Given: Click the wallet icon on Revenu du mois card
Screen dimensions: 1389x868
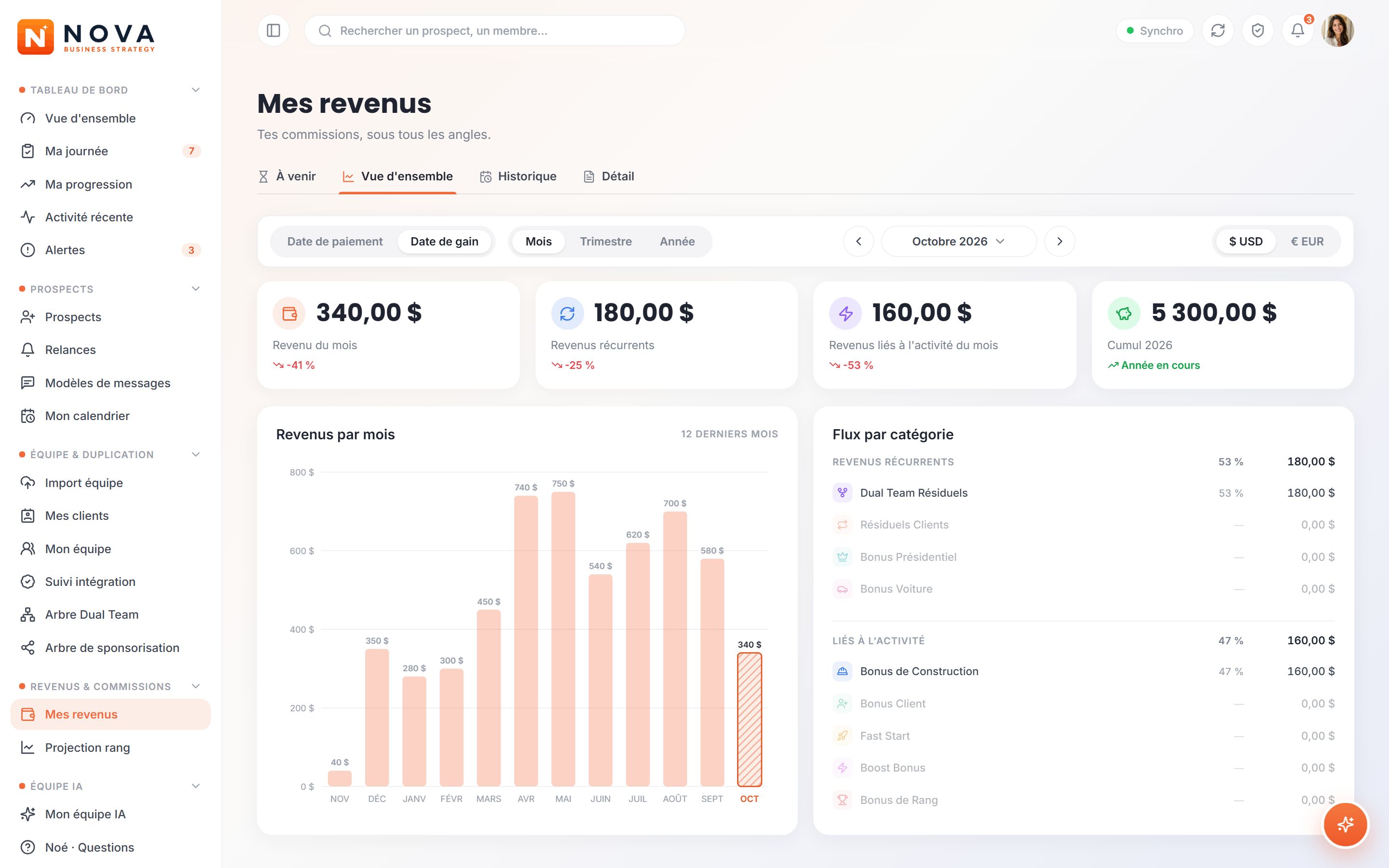Looking at the screenshot, I should (289, 313).
